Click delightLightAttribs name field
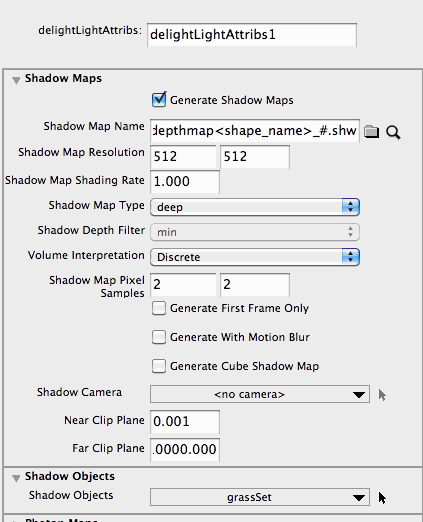This screenshot has width=423, height=522. click(x=252, y=35)
